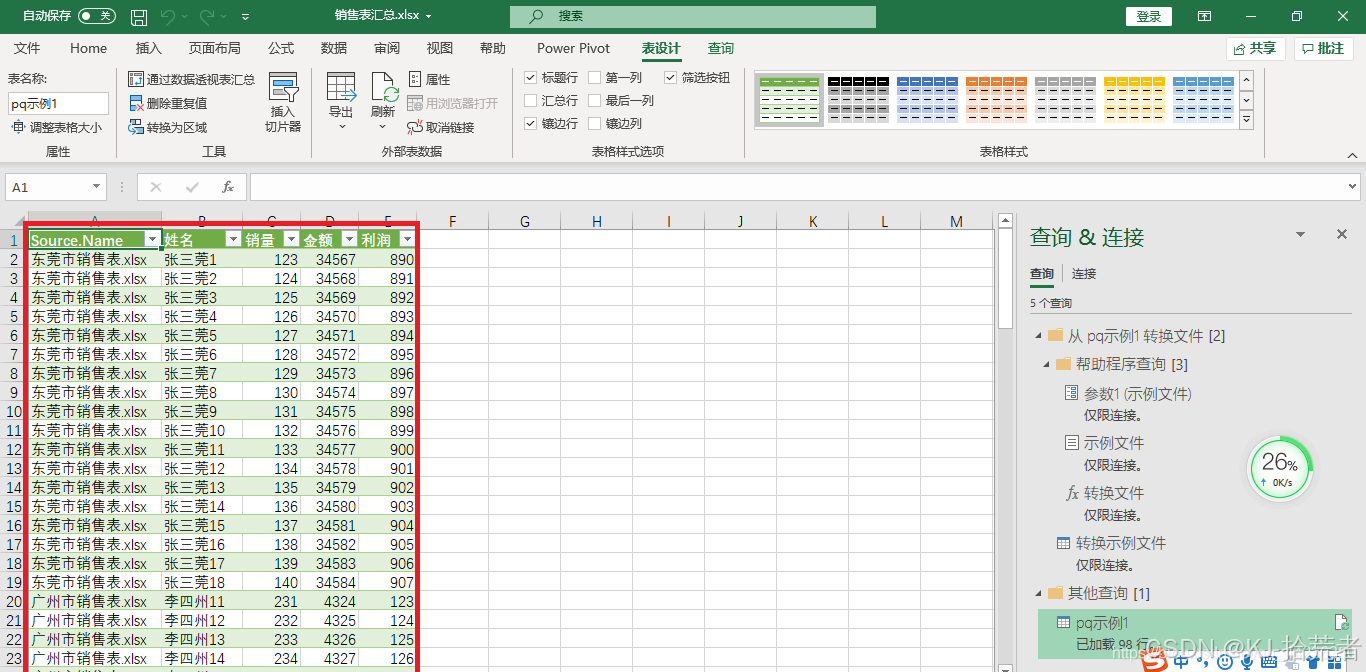Close the Queries & Connections pane
The width and height of the screenshot is (1366, 672).
coord(1342,234)
